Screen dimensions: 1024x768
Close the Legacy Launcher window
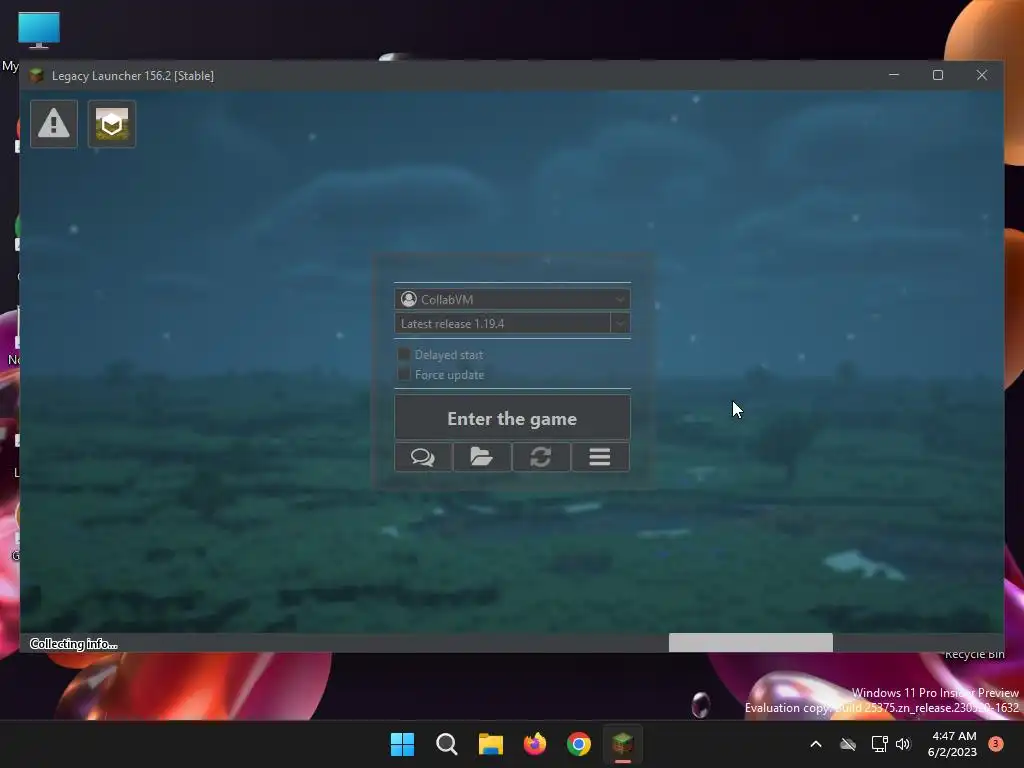[x=982, y=75]
